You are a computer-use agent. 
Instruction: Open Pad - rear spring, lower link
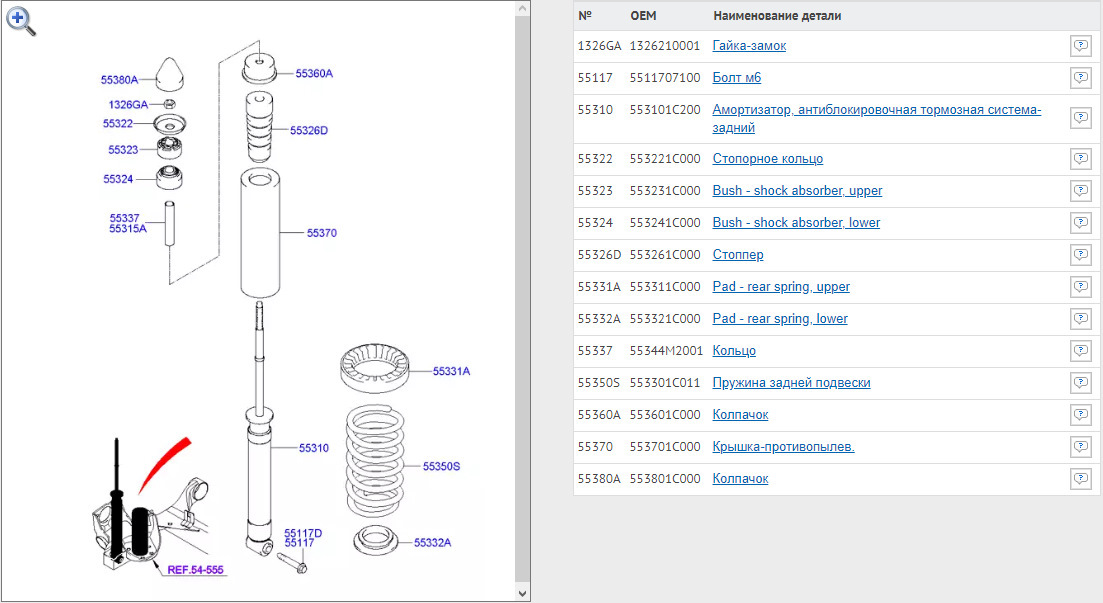click(780, 319)
